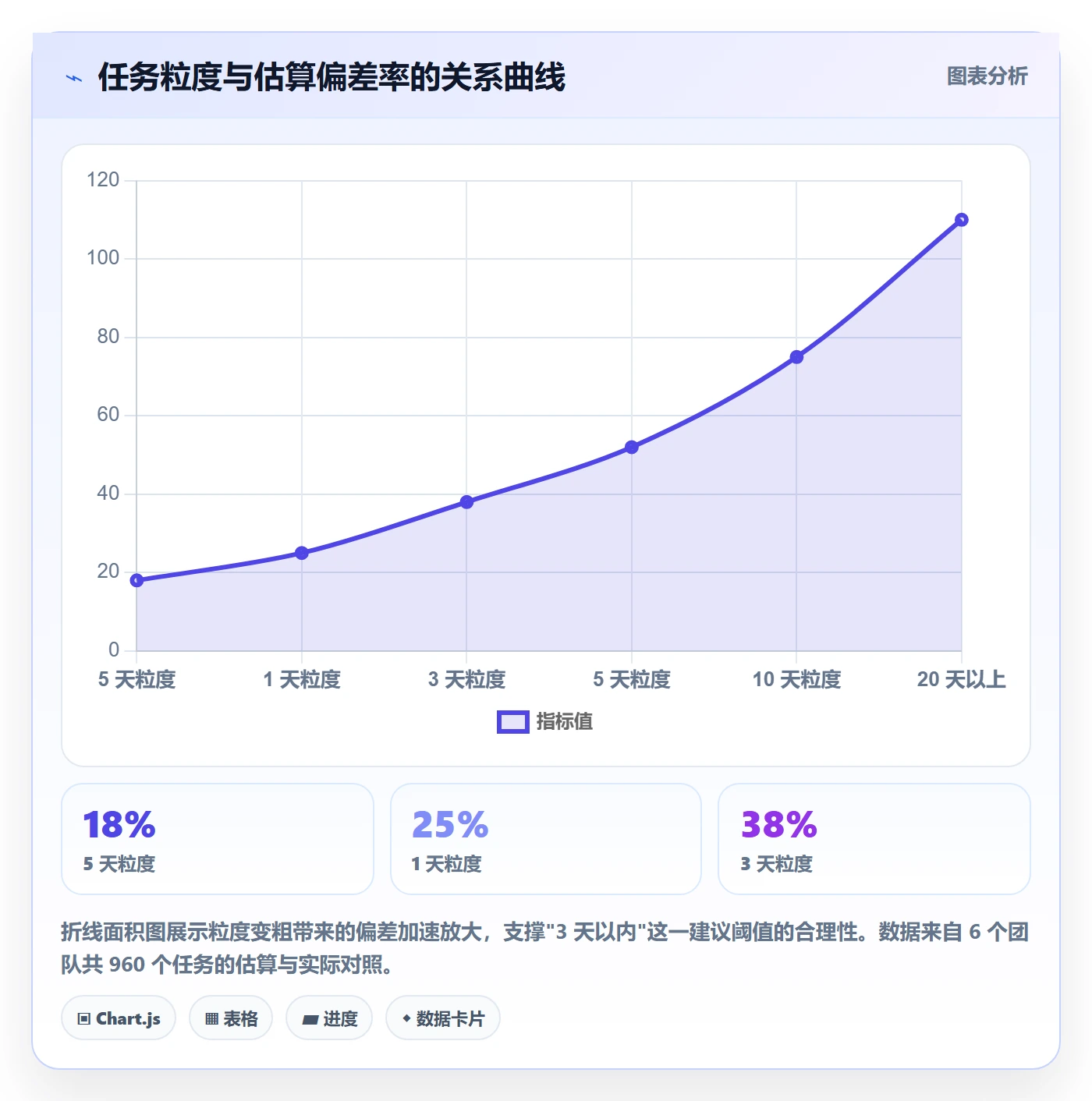Click the data point at 3 天粒度
The width and height of the screenshot is (1092, 1101).
coord(466,502)
